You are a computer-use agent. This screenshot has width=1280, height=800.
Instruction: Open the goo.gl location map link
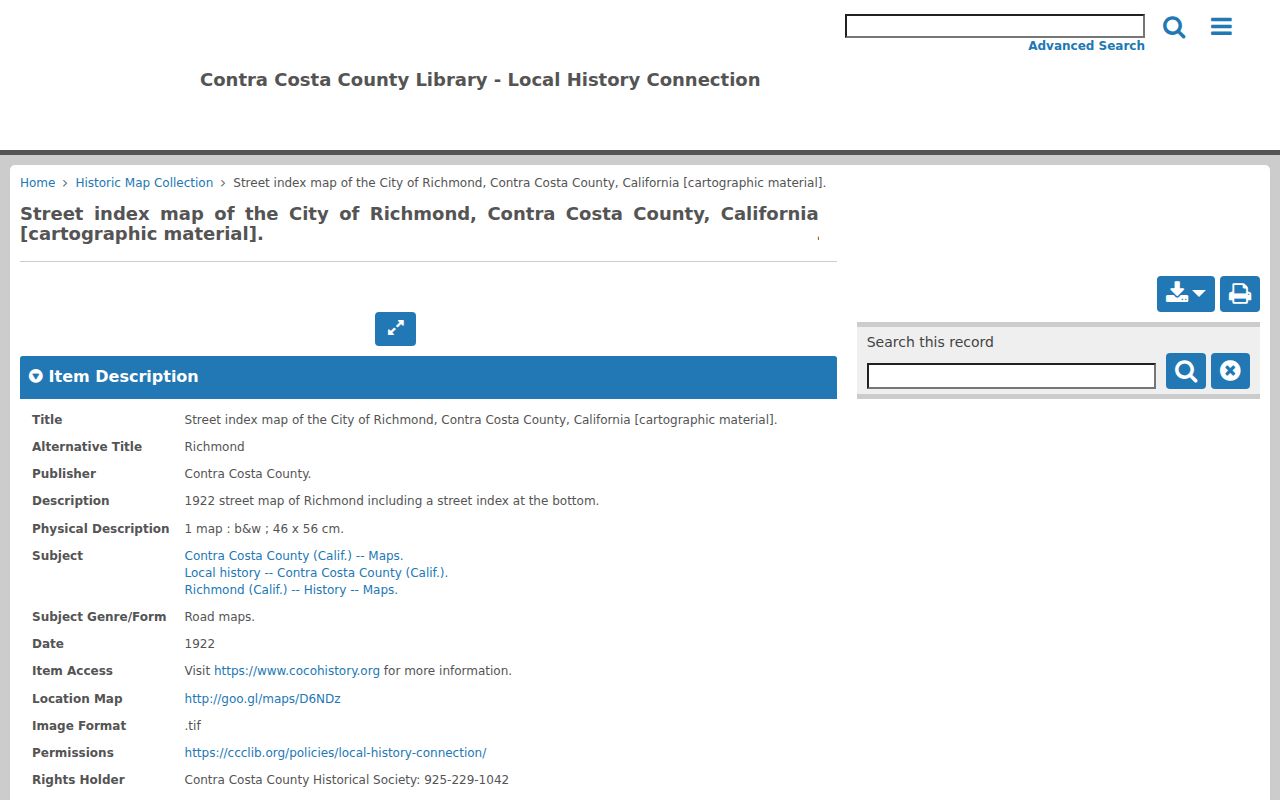[x=262, y=699]
